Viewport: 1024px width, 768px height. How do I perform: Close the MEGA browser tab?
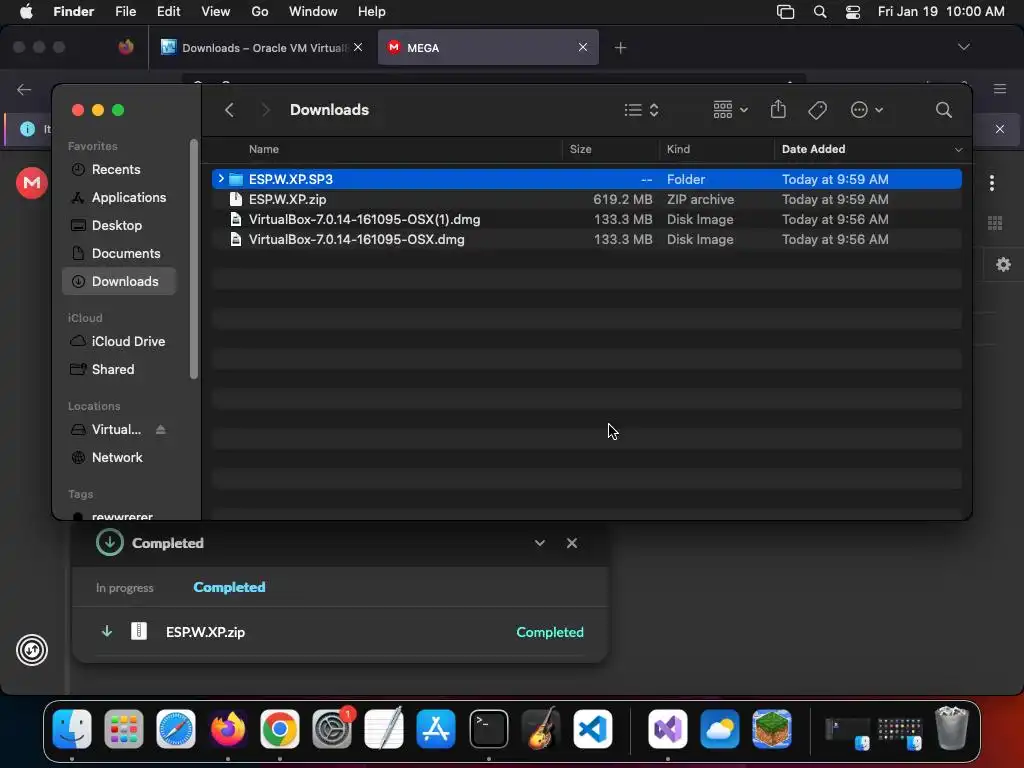click(x=583, y=47)
